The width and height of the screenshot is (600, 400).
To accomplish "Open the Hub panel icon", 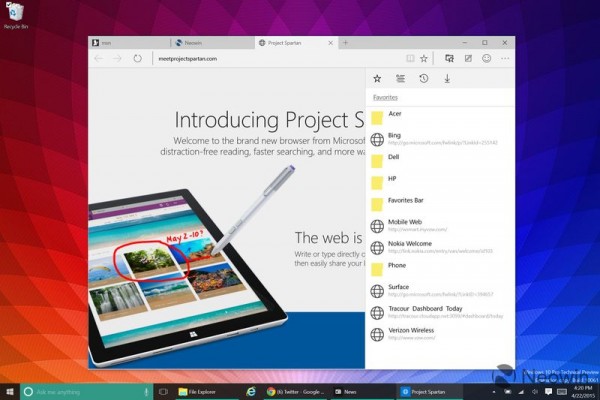I will (450, 59).
